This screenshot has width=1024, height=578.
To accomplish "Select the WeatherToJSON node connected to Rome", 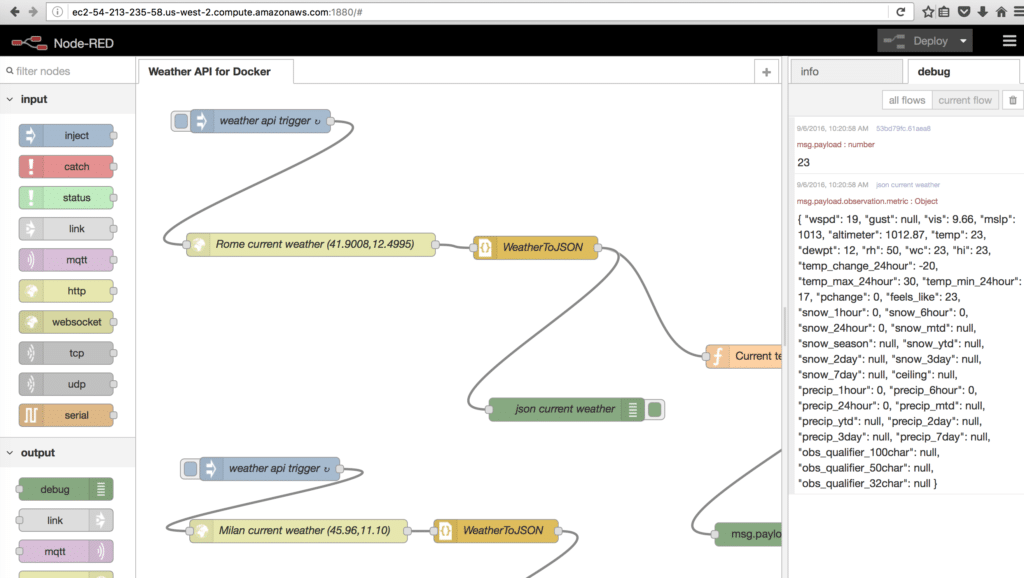I will [x=536, y=248].
